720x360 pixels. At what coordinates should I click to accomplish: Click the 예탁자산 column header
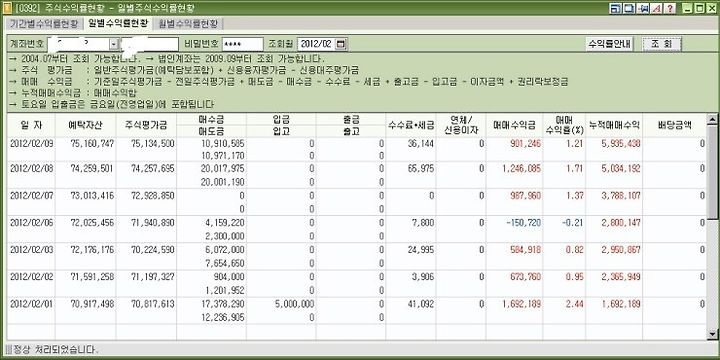(85, 125)
